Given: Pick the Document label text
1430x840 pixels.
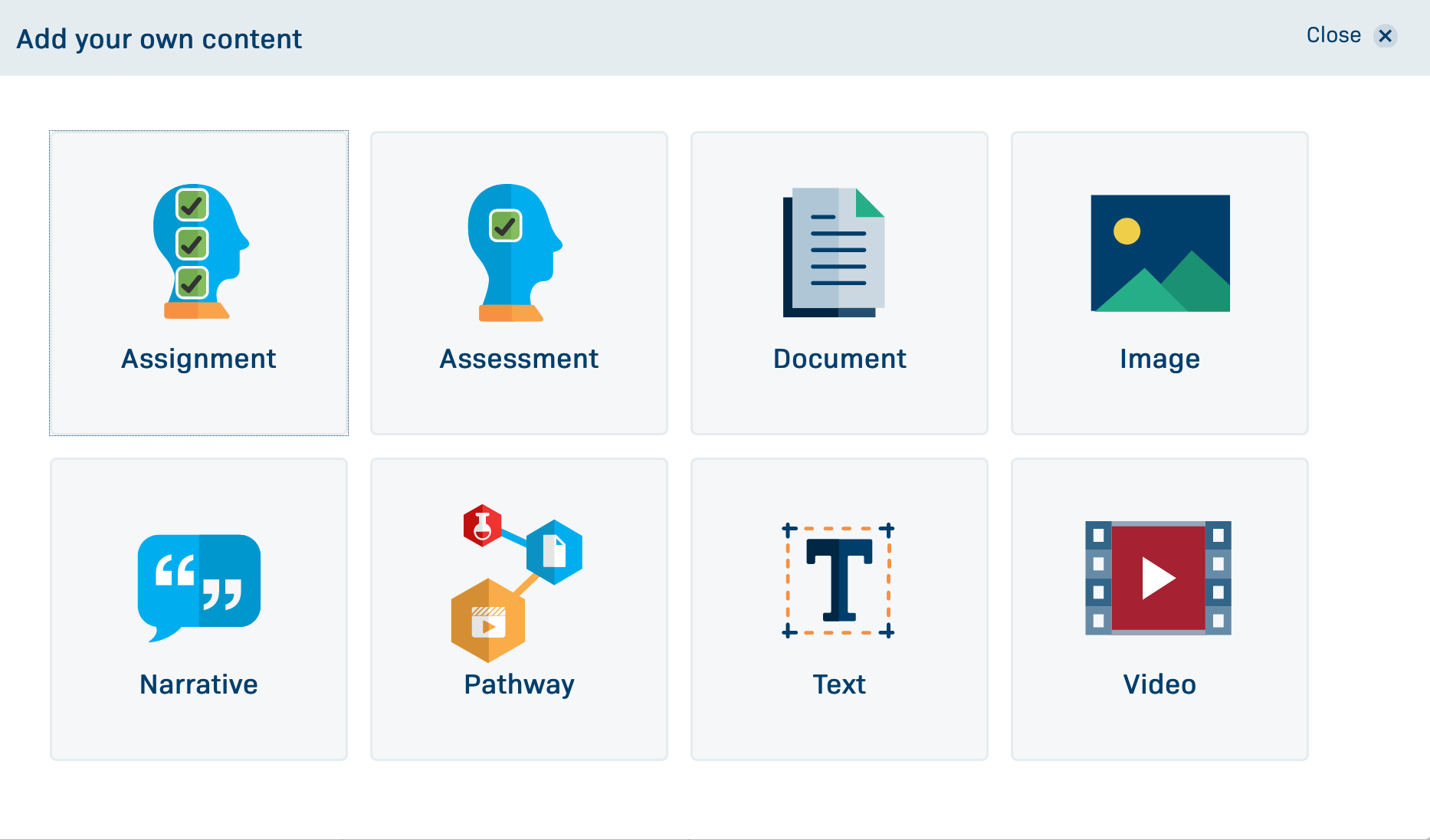Looking at the screenshot, I should [x=839, y=359].
